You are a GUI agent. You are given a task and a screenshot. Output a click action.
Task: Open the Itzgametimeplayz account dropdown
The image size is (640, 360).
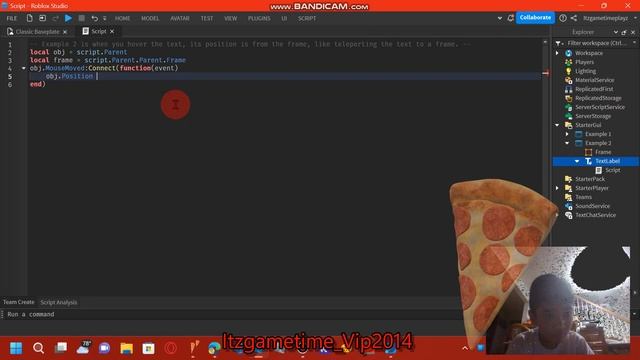[x=609, y=18]
